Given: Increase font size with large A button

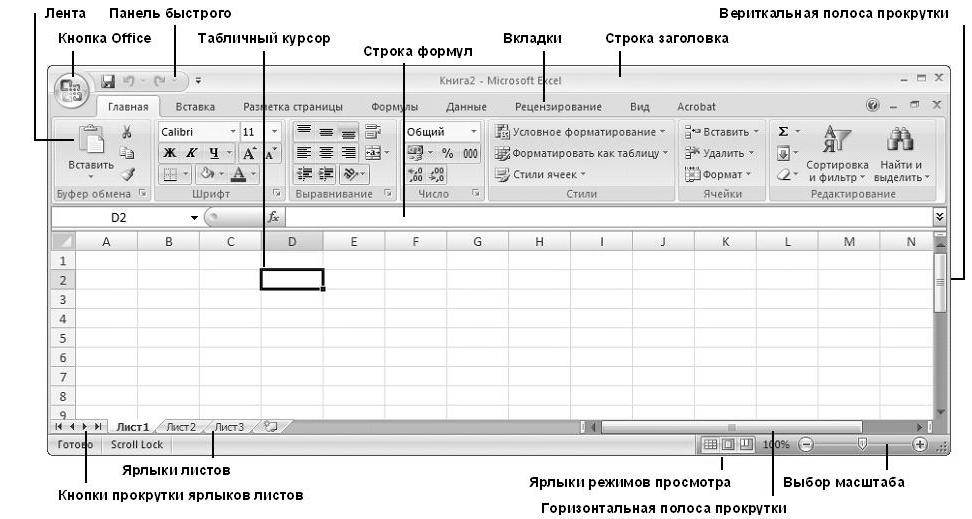Looking at the screenshot, I should click(249, 153).
